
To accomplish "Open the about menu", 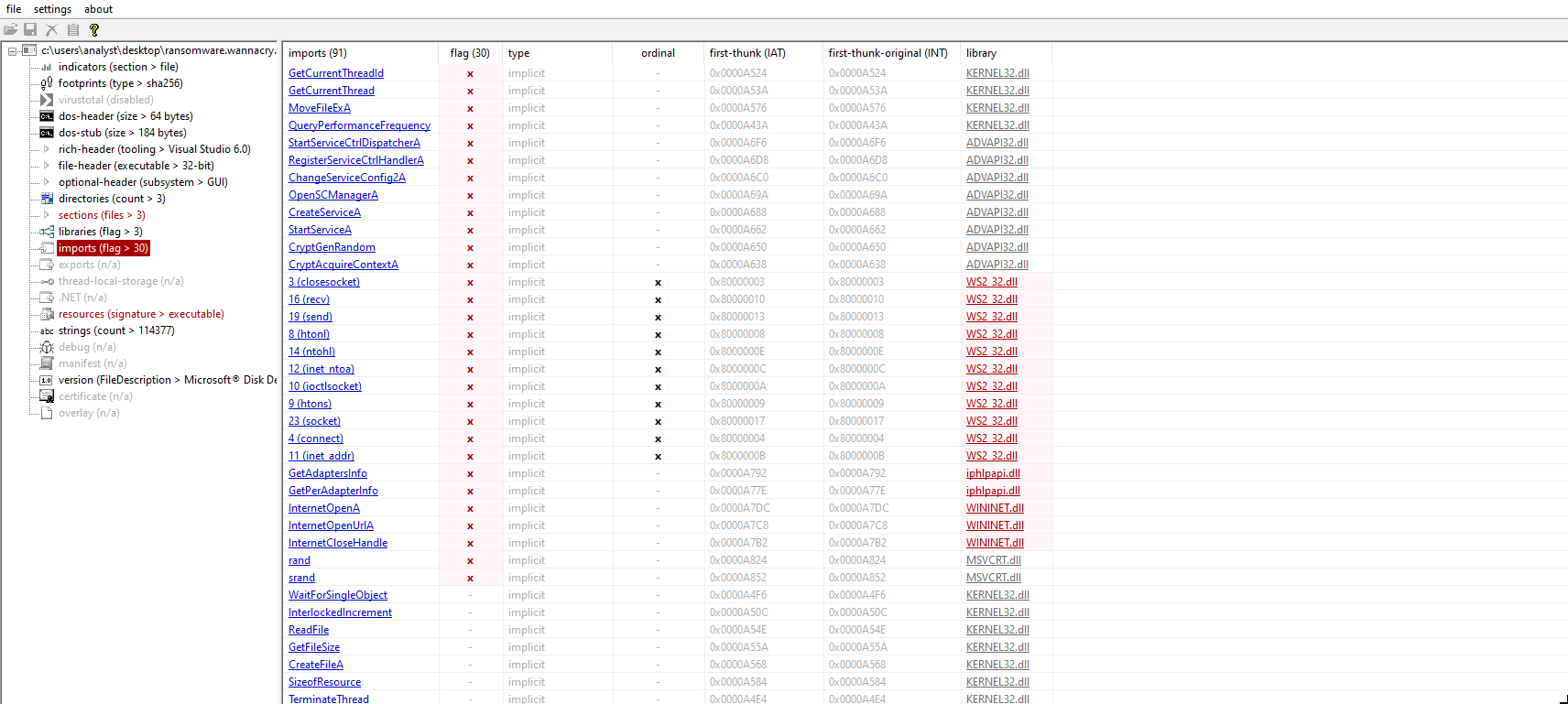I will point(99,9).
